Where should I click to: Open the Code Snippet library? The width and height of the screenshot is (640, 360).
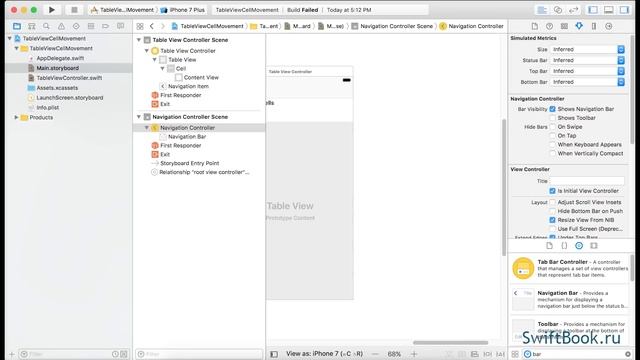point(564,246)
